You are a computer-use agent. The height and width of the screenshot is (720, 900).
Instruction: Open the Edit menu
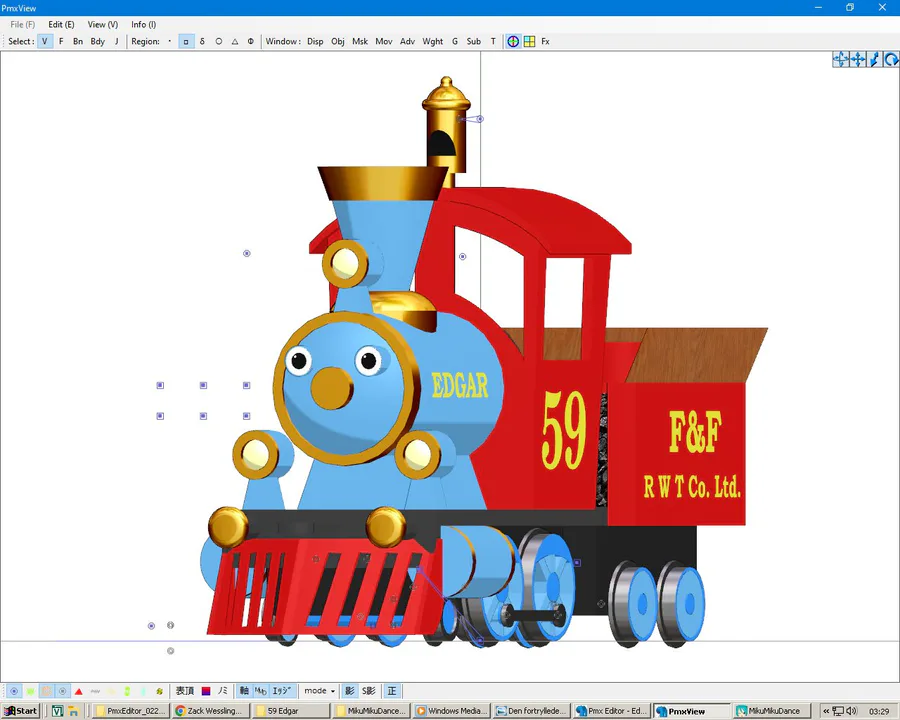click(61, 25)
